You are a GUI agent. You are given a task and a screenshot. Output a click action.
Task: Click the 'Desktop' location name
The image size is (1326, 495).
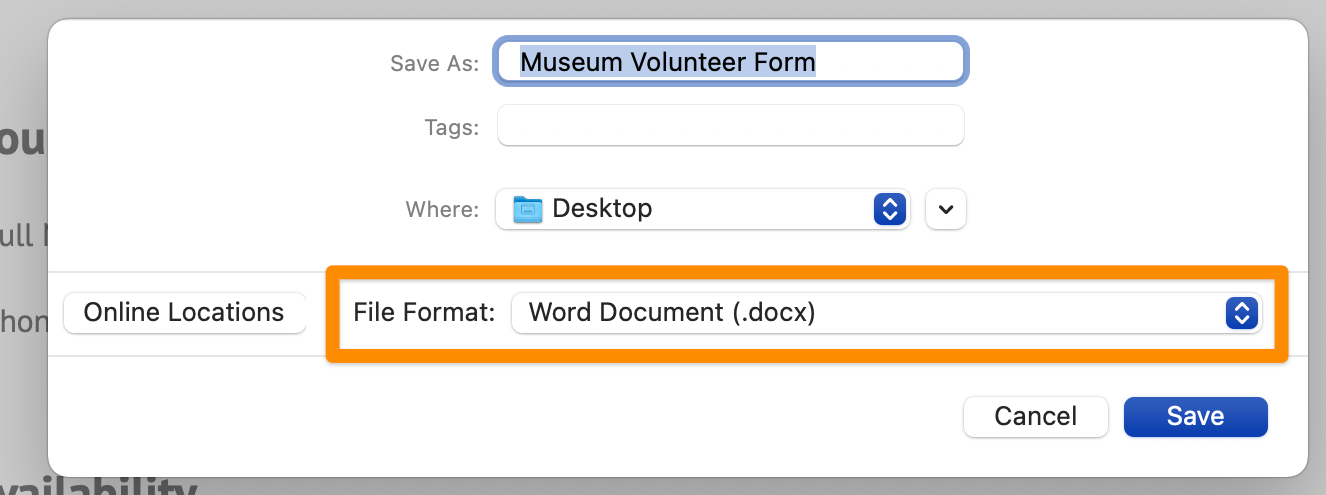click(x=602, y=209)
